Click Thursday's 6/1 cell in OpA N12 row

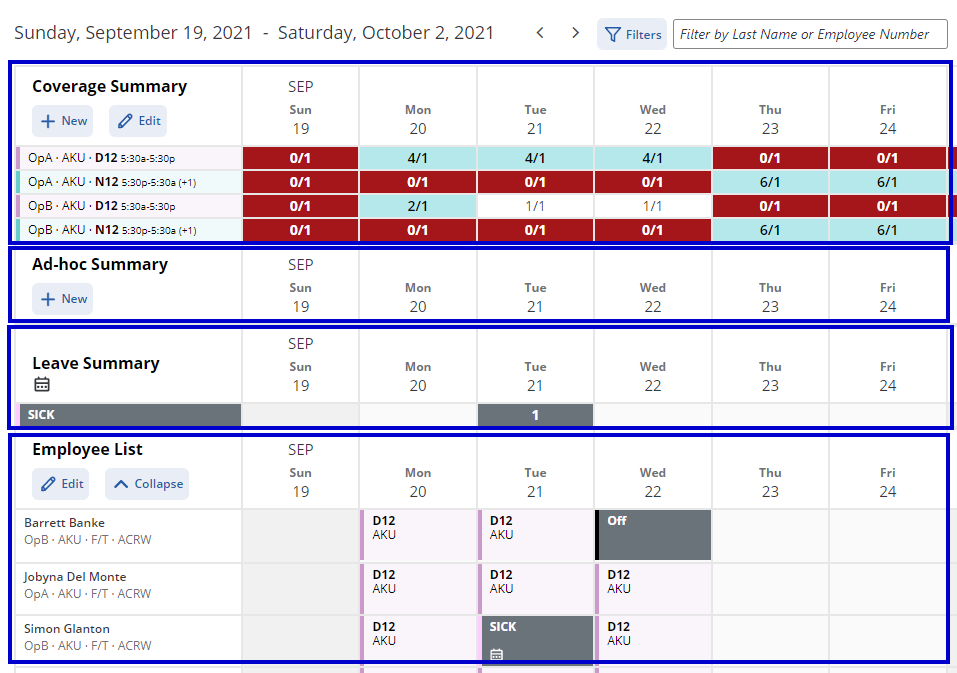[x=770, y=181]
